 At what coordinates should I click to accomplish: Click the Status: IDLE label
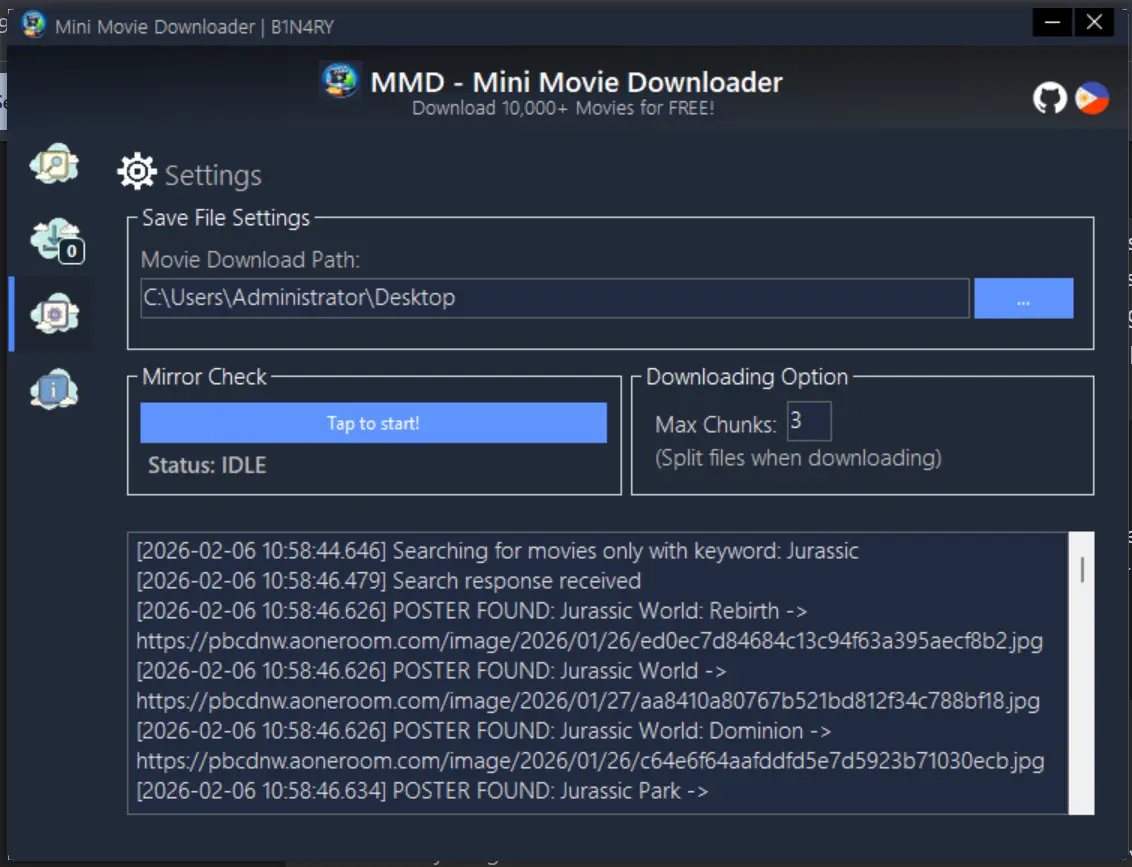click(x=207, y=465)
